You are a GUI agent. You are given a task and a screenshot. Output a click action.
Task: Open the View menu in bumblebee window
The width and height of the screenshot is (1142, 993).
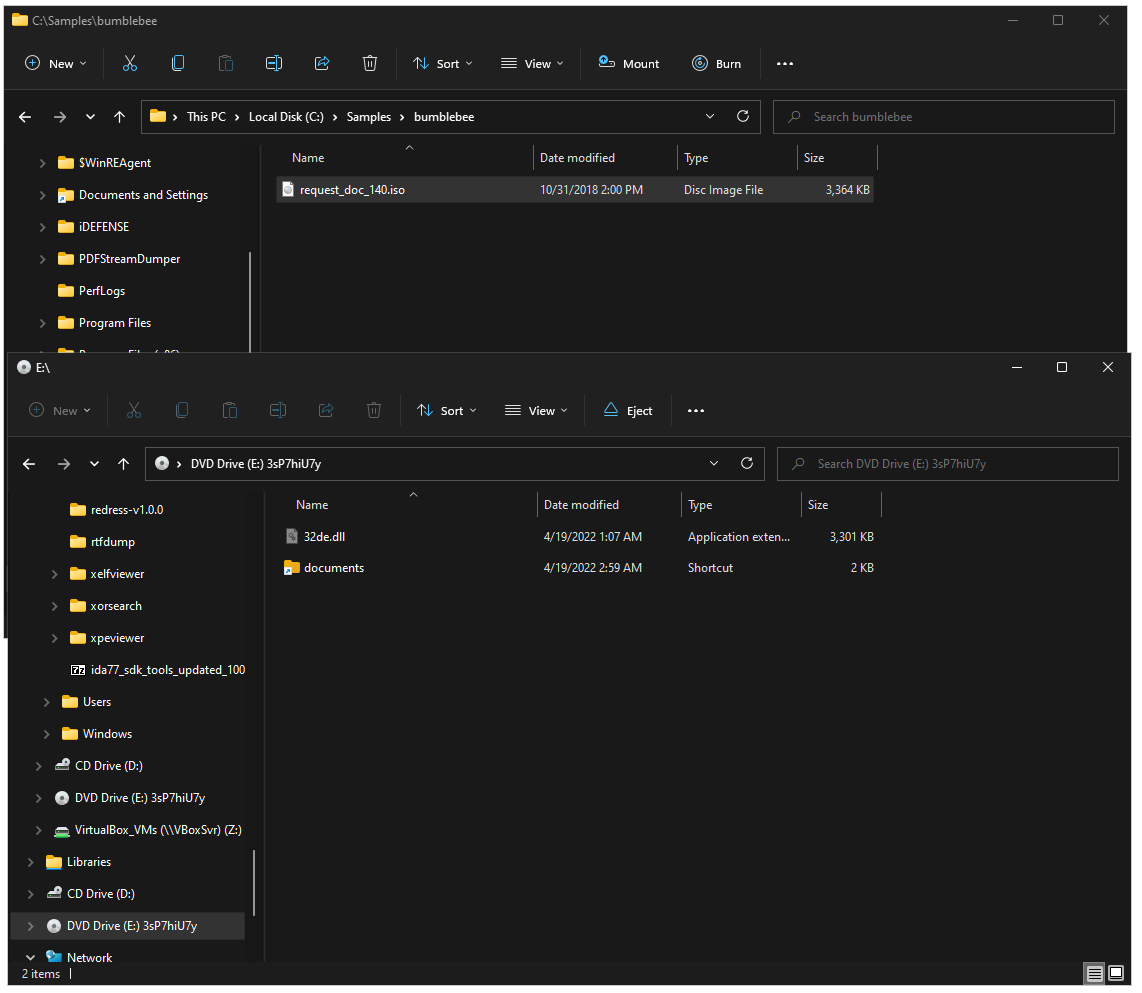coord(532,63)
